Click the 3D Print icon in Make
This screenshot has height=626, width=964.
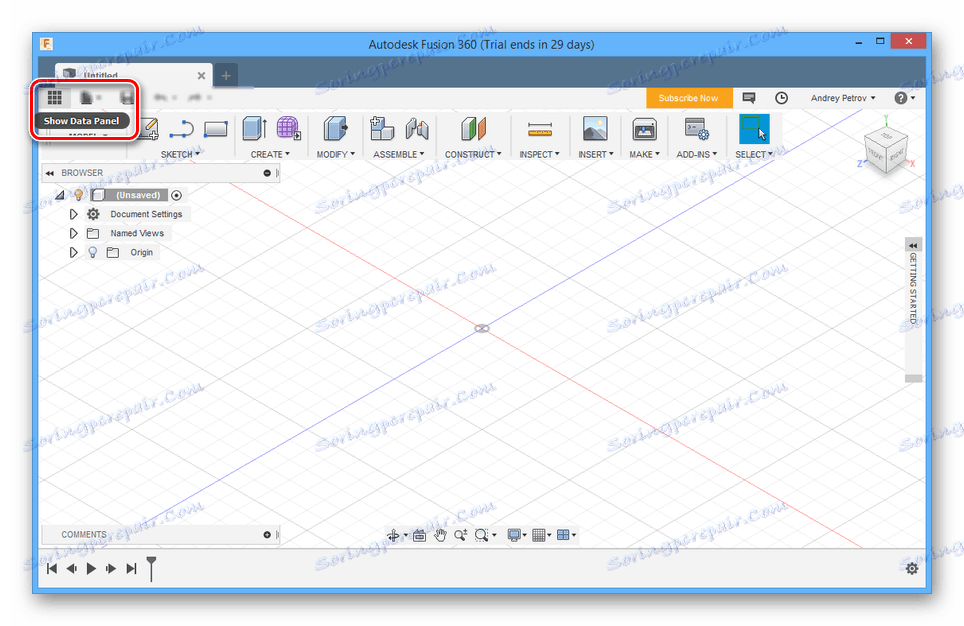(x=644, y=129)
